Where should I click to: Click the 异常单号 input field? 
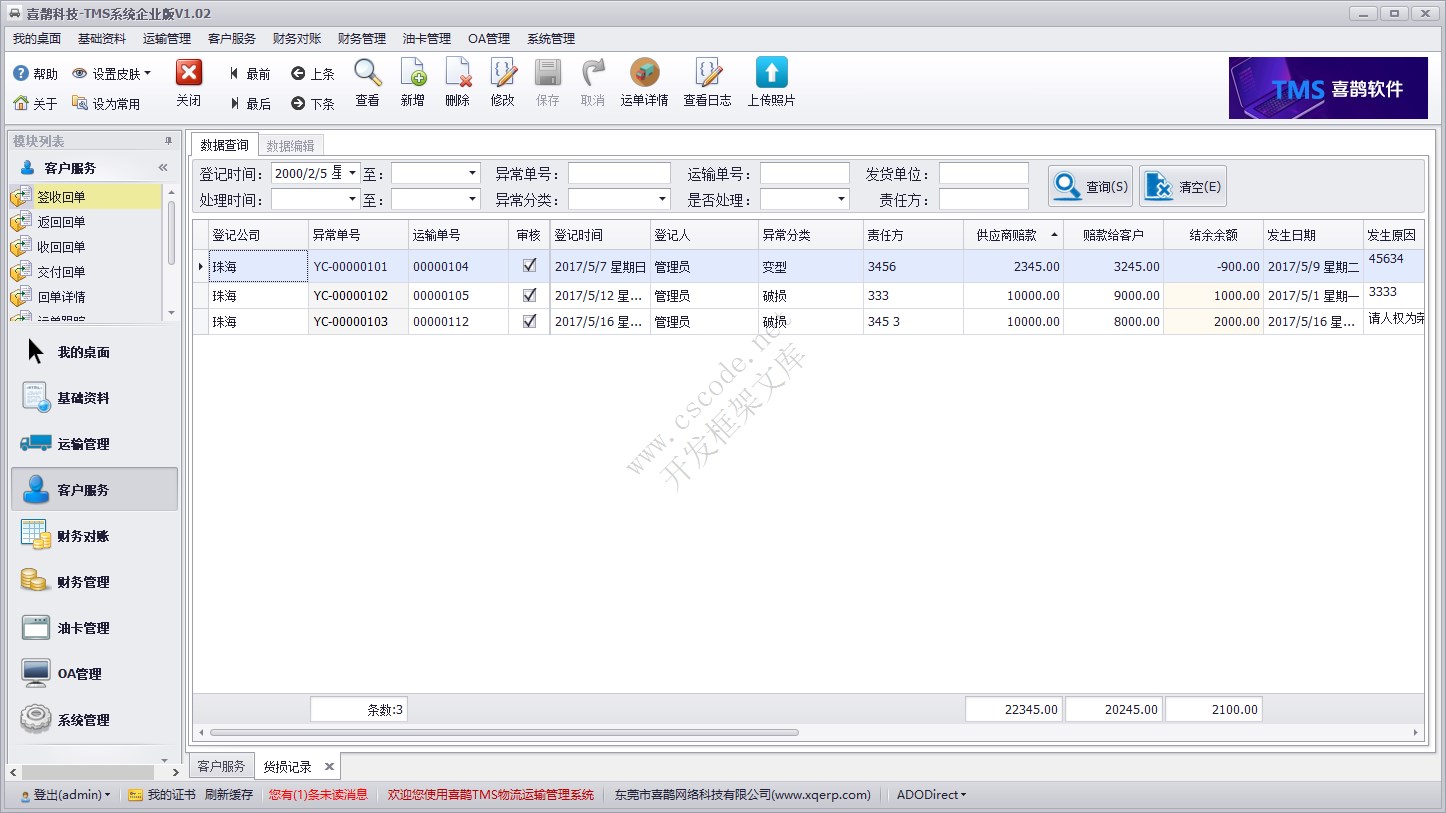pos(619,173)
